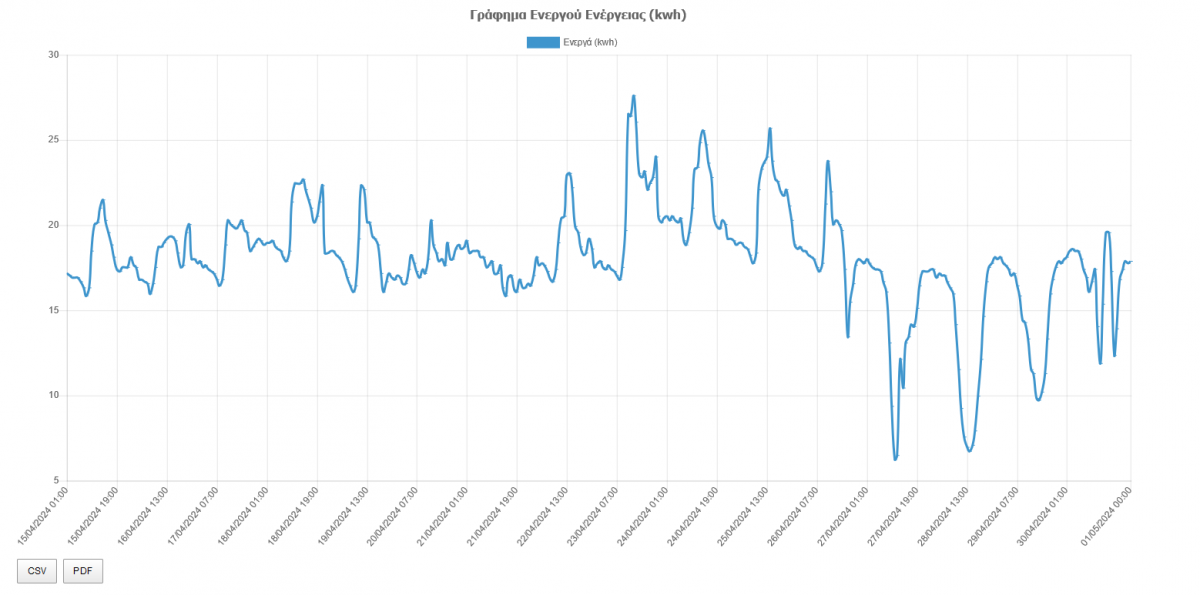Click the y-axis value 20

coord(53,225)
